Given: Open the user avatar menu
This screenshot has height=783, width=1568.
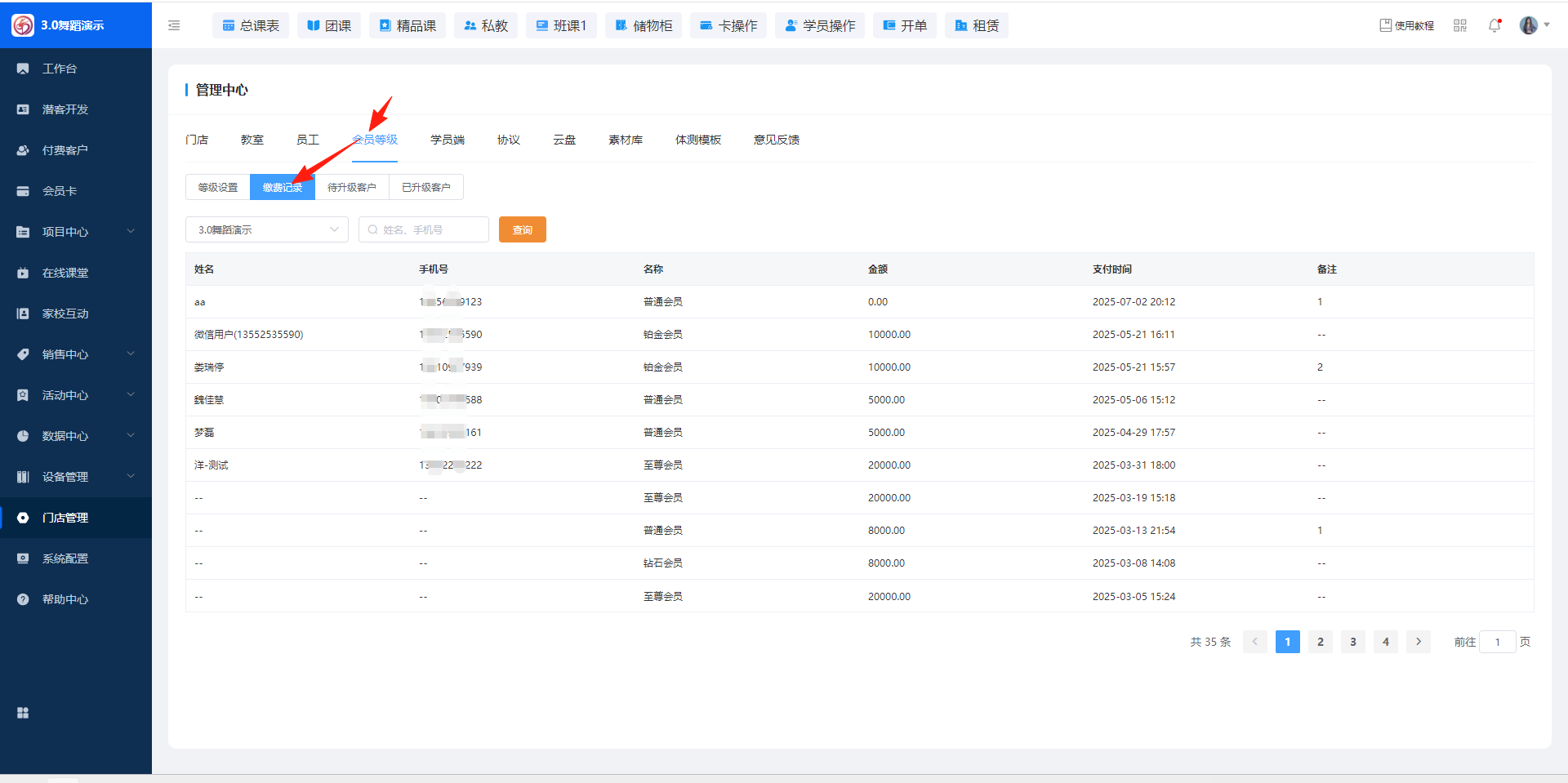Looking at the screenshot, I should (1530, 25).
